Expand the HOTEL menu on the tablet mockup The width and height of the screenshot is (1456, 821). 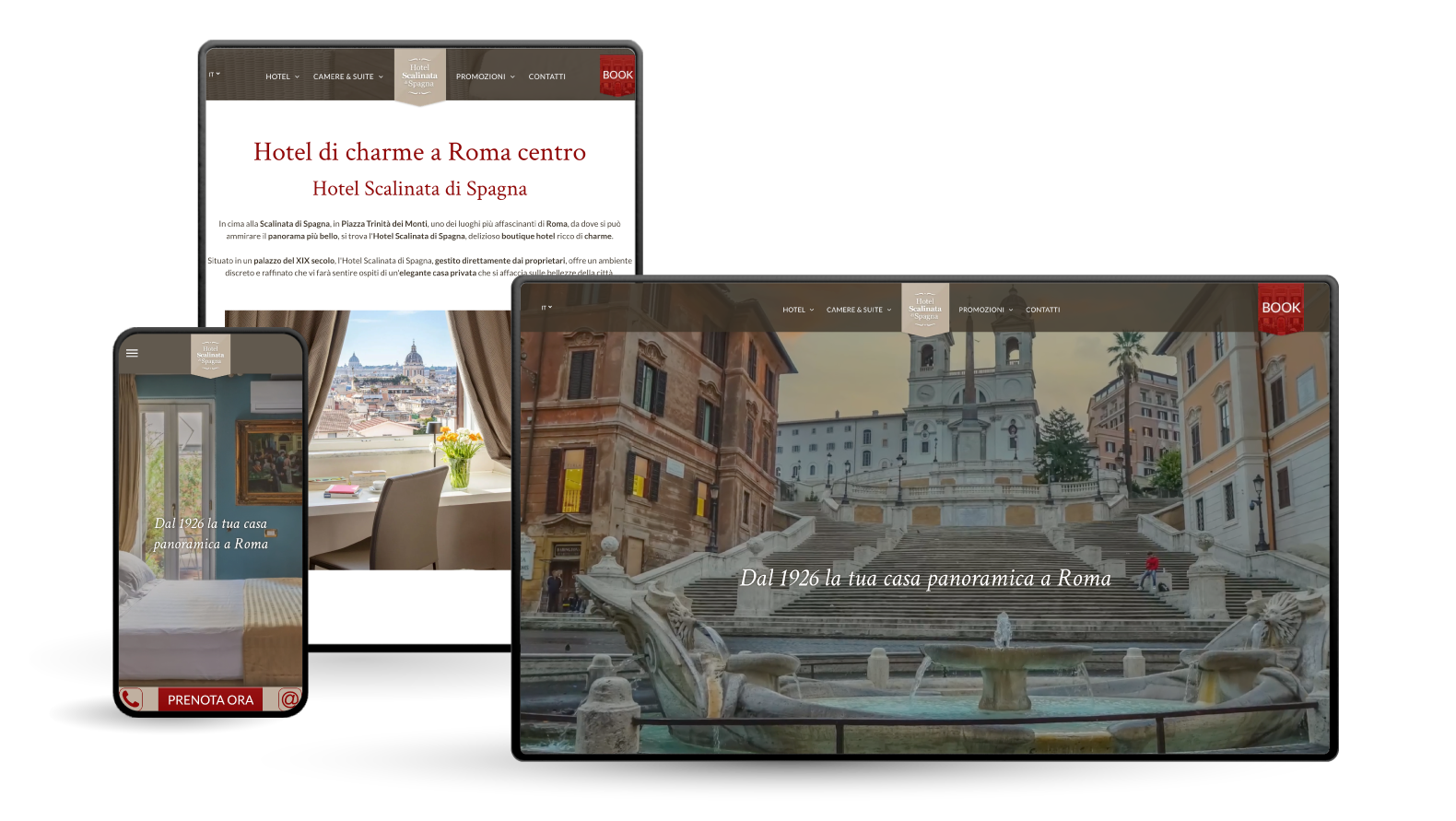(x=282, y=76)
